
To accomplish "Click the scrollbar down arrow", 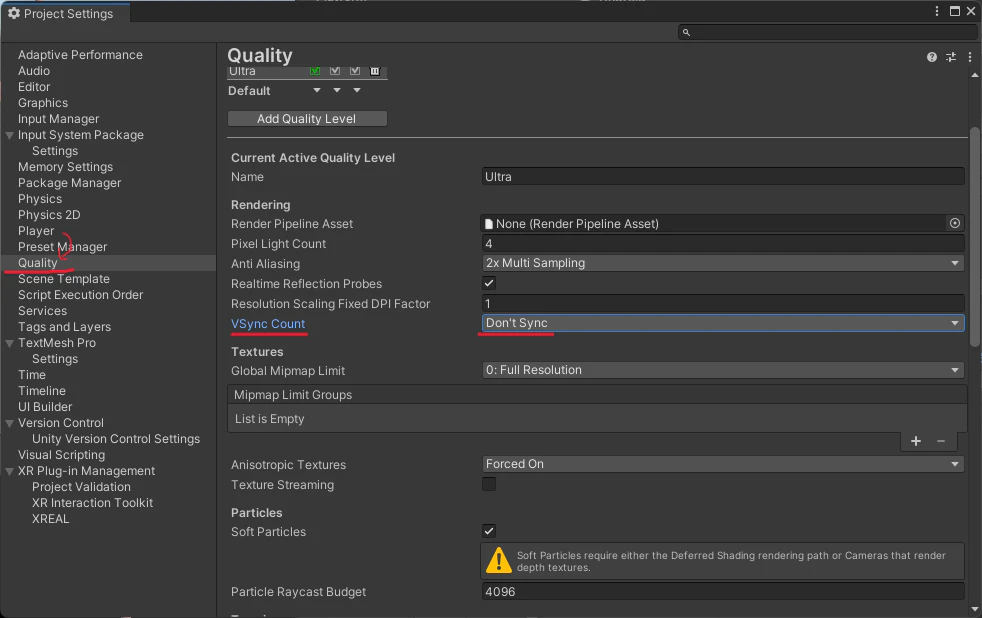I will pyautogui.click(x=974, y=609).
